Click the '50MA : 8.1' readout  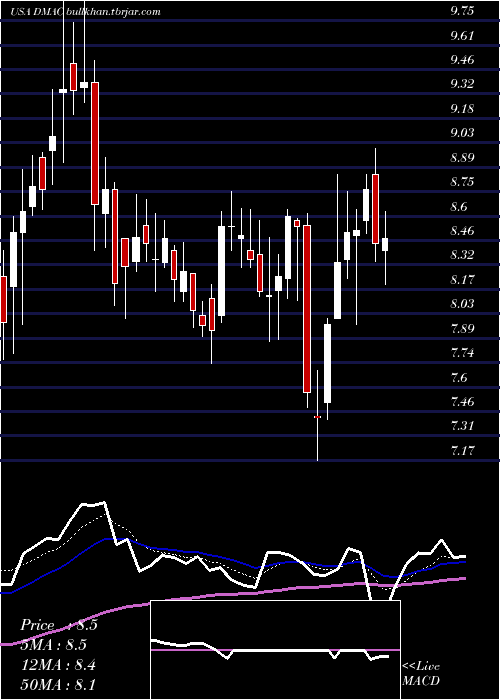click(57, 685)
